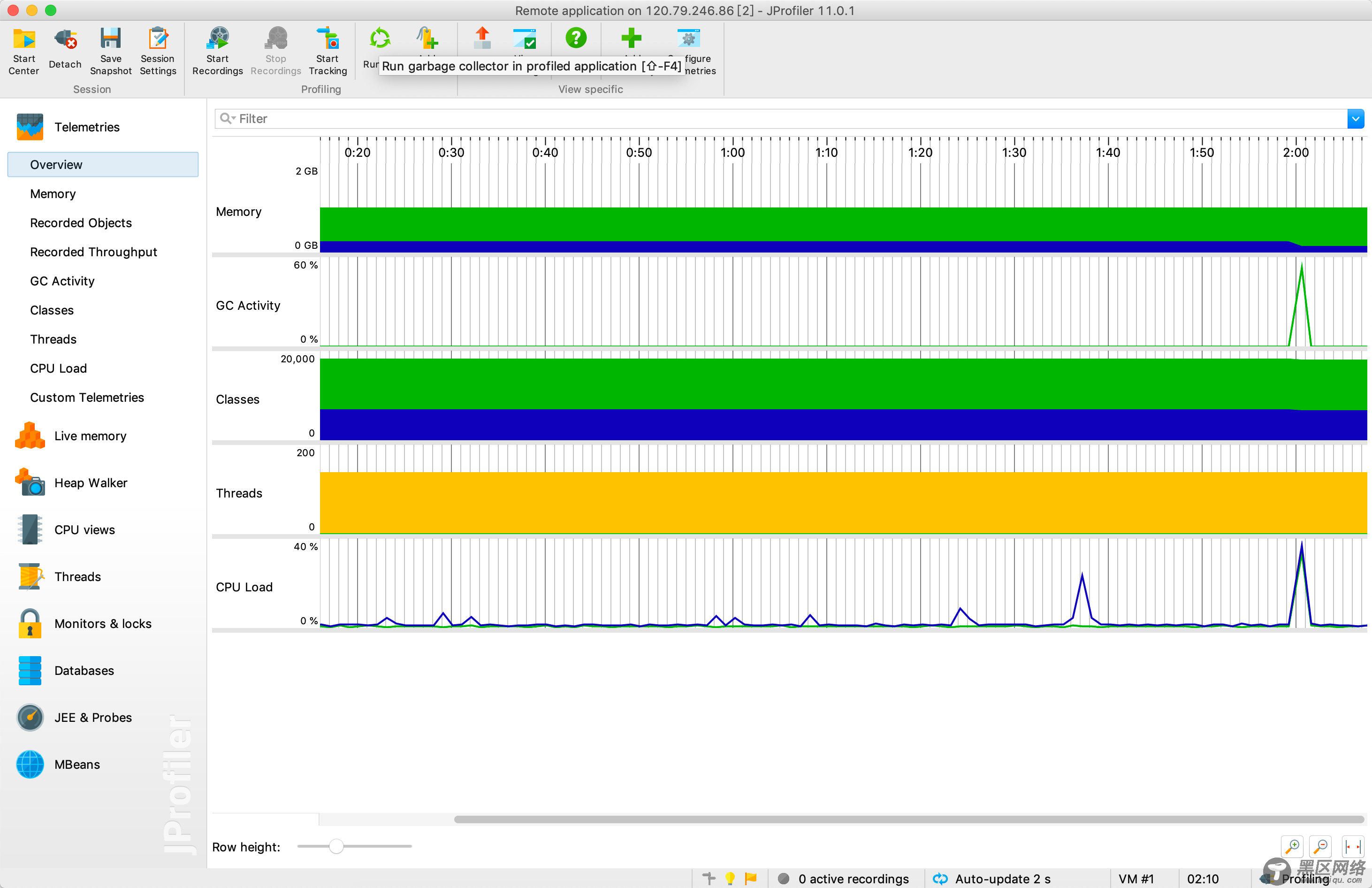Open the filter options magnifier dropdown

[228, 118]
